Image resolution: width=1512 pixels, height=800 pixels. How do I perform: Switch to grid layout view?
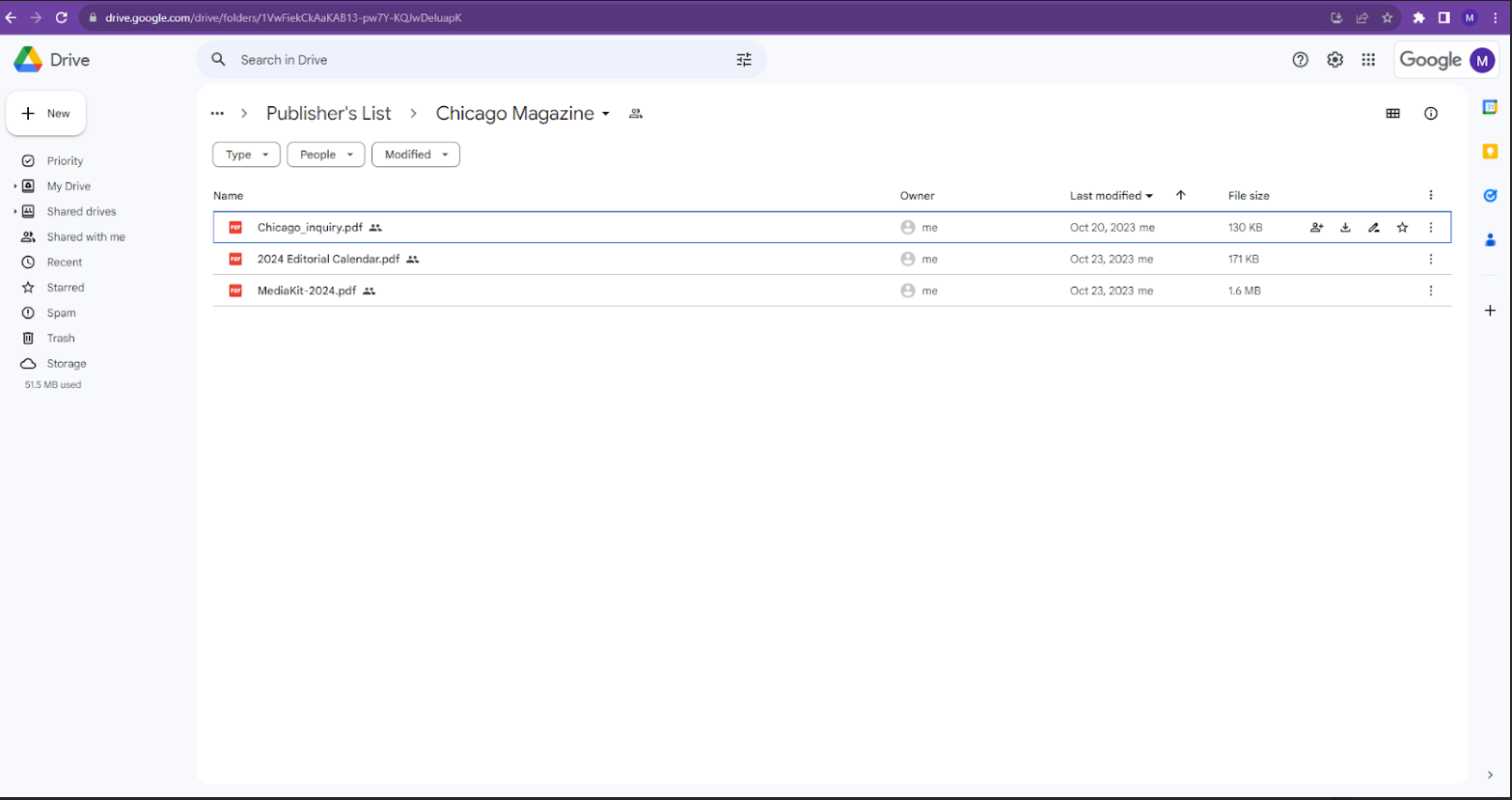[x=1392, y=113]
